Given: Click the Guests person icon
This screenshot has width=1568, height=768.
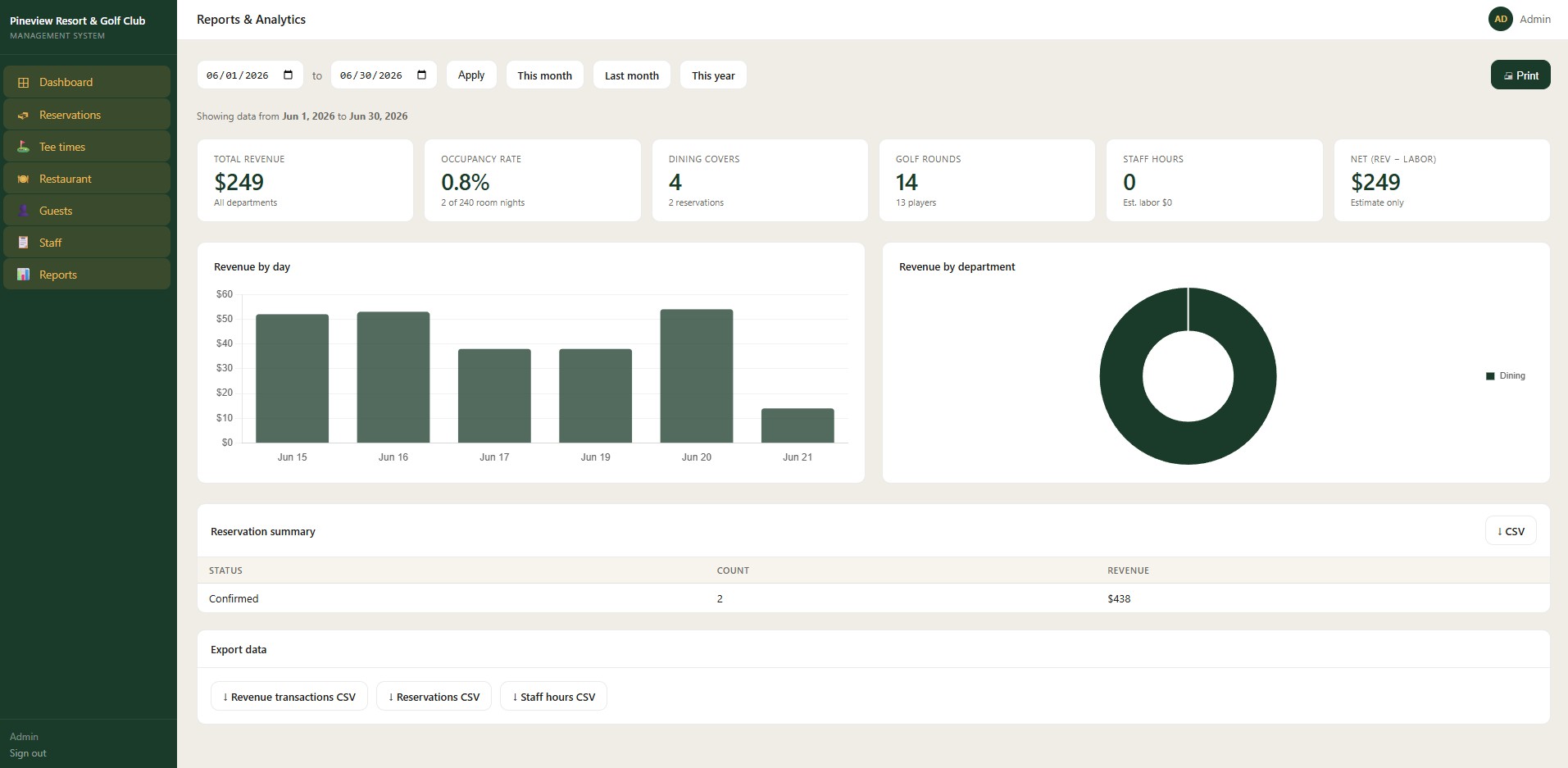Looking at the screenshot, I should [x=23, y=211].
